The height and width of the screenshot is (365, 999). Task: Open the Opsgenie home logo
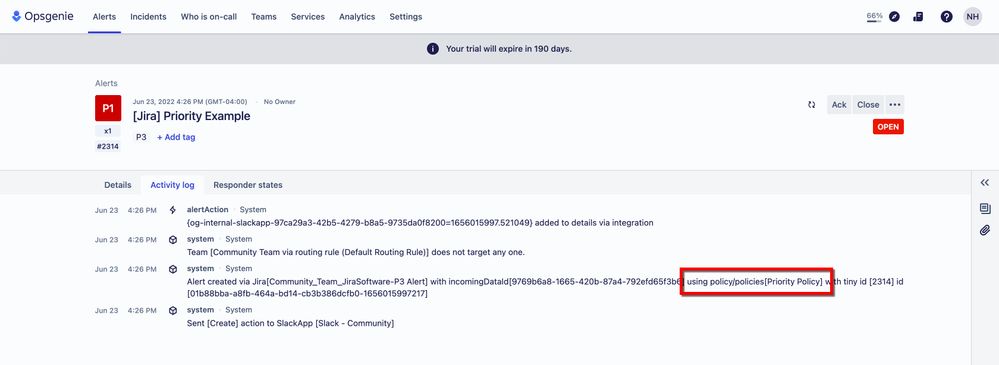43,17
